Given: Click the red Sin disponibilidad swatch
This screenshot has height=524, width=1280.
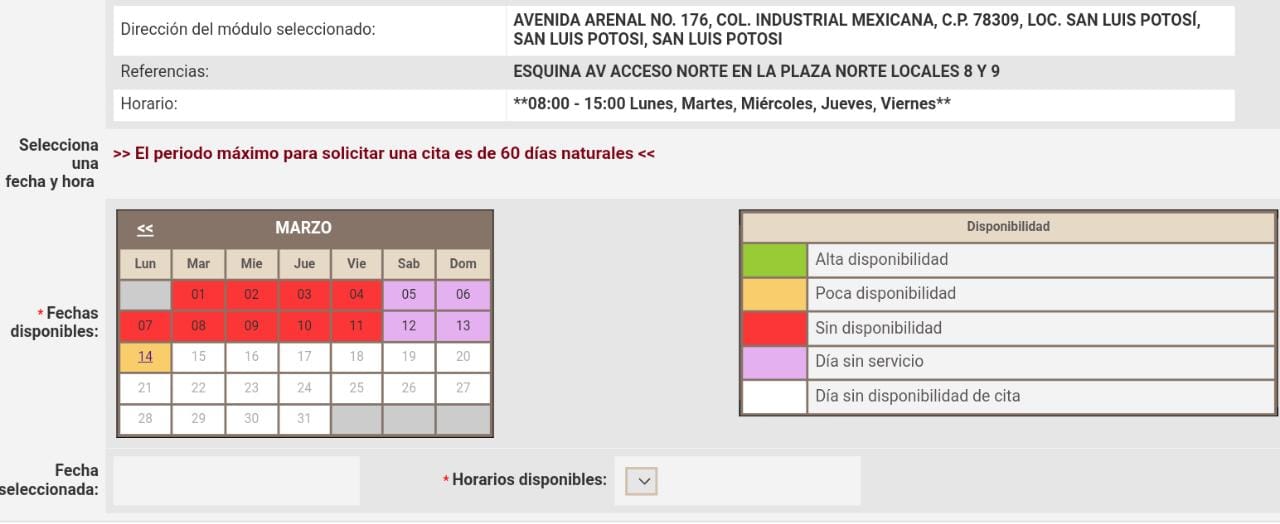Looking at the screenshot, I should click(774, 328).
